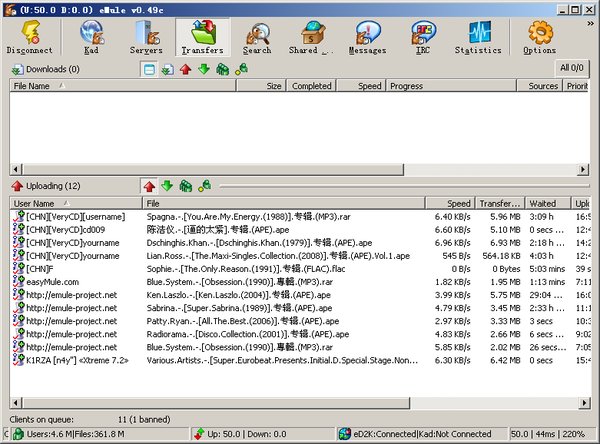Open the IRC chat view
This screenshot has height=444, width=600.
point(423,38)
